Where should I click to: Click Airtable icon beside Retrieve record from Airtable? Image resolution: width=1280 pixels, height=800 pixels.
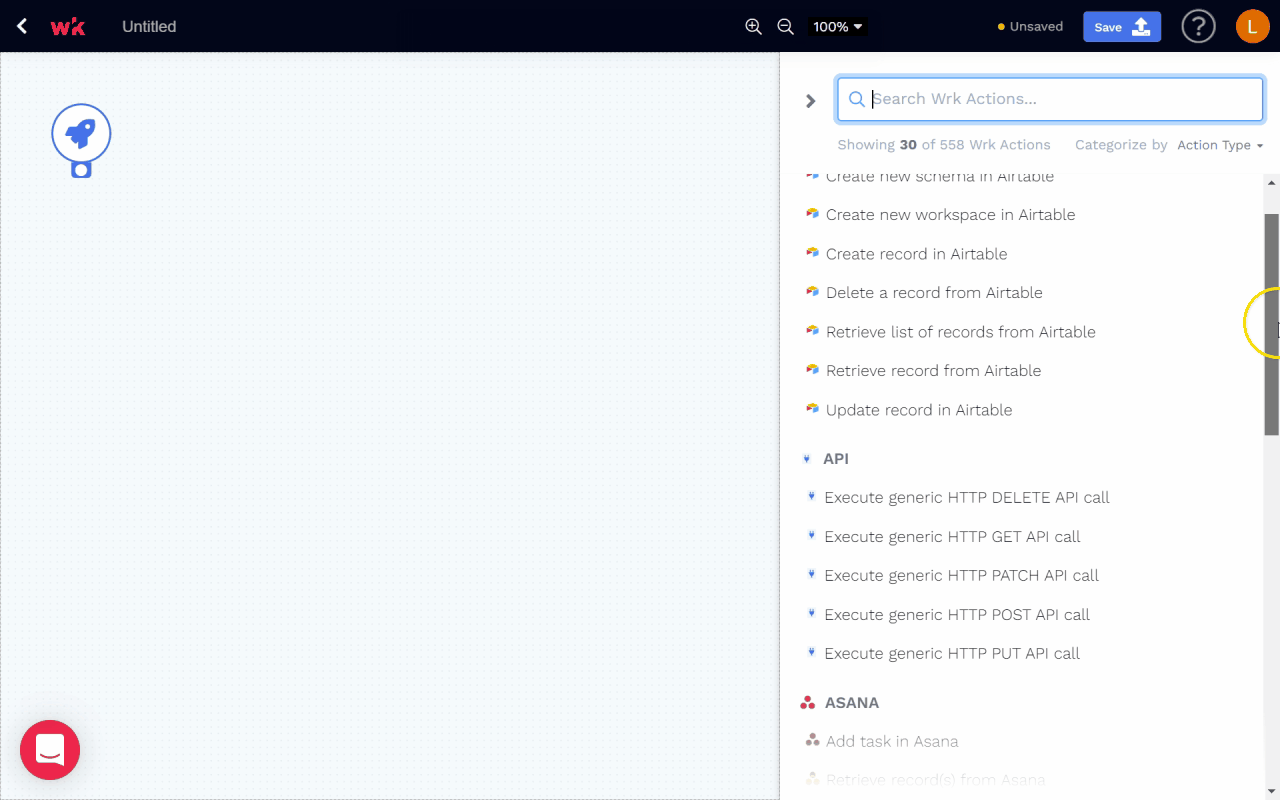(813, 370)
